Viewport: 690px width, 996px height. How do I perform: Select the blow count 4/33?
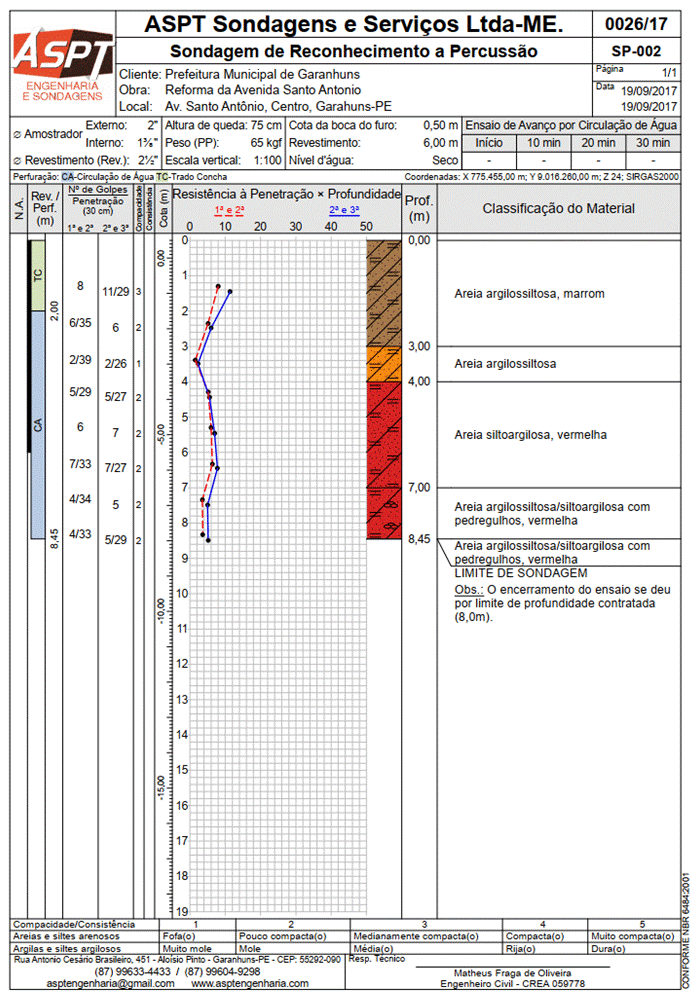pyautogui.click(x=81, y=534)
